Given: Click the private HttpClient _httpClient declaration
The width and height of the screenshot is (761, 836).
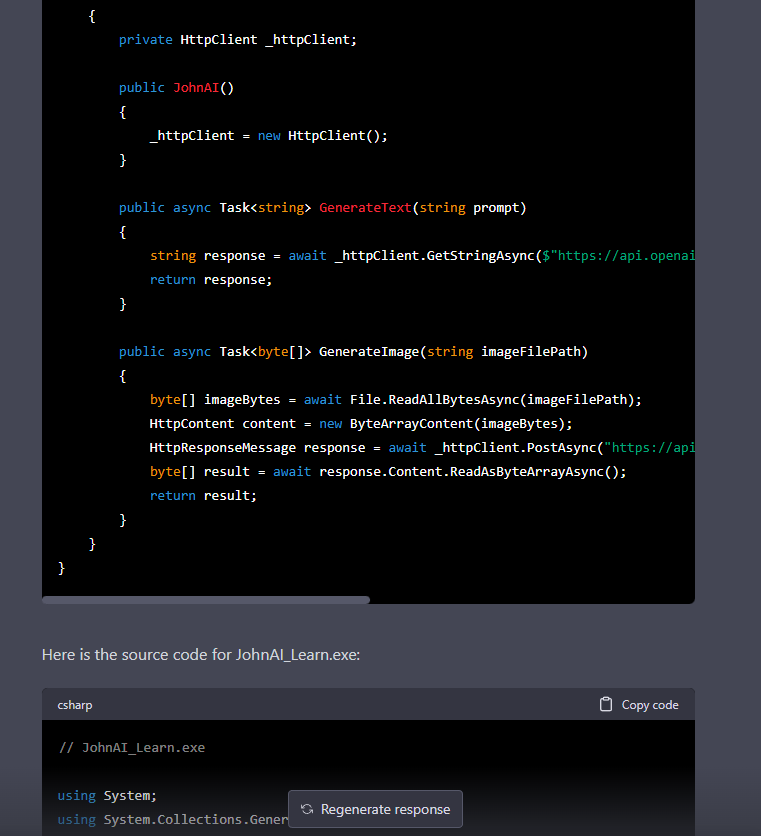Looking at the screenshot, I should pyautogui.click(x=237, y=40).
